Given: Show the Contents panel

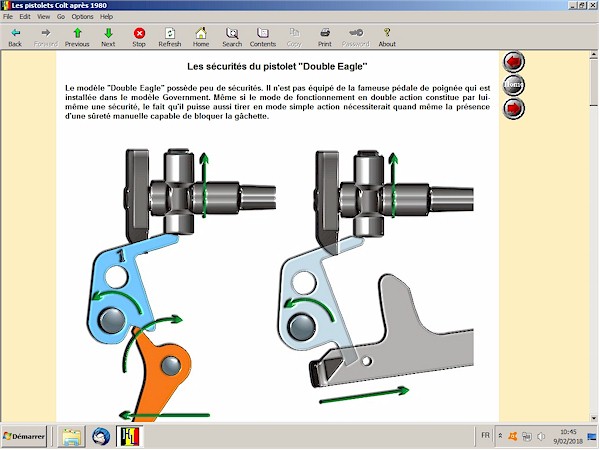Looking at the screenshot, I should [263, 37].
